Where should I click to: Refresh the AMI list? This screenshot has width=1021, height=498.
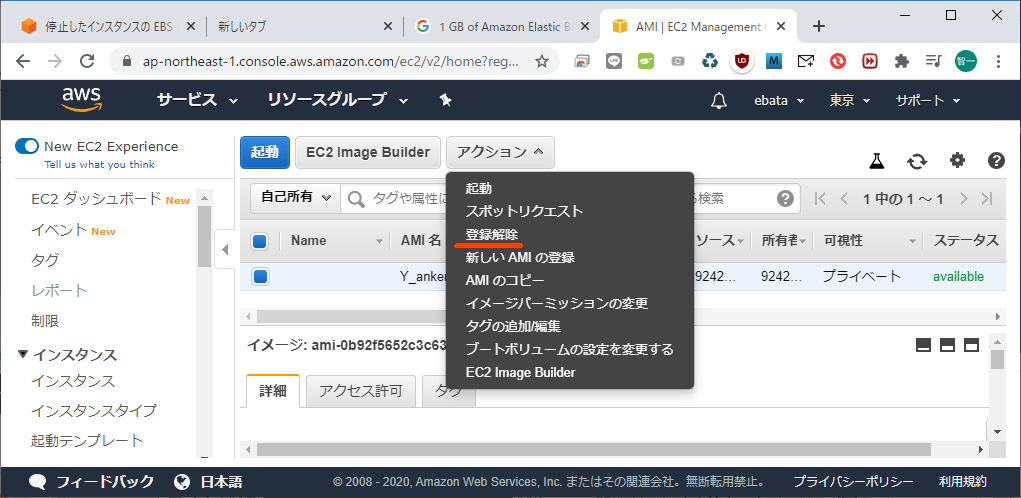pyautogui.click(x=917, y=161)
